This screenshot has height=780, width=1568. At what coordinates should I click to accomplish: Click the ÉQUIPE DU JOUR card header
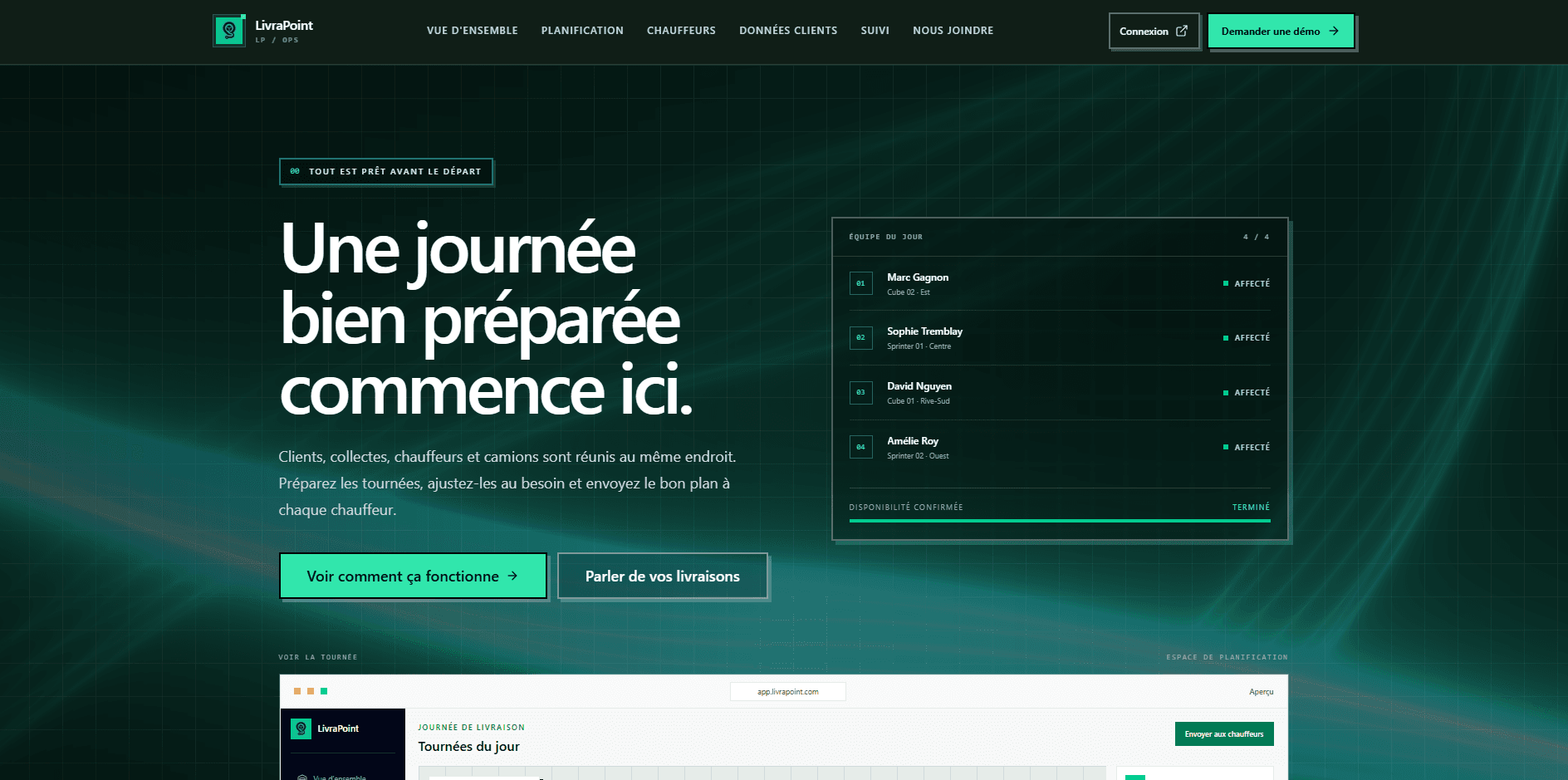885,237
